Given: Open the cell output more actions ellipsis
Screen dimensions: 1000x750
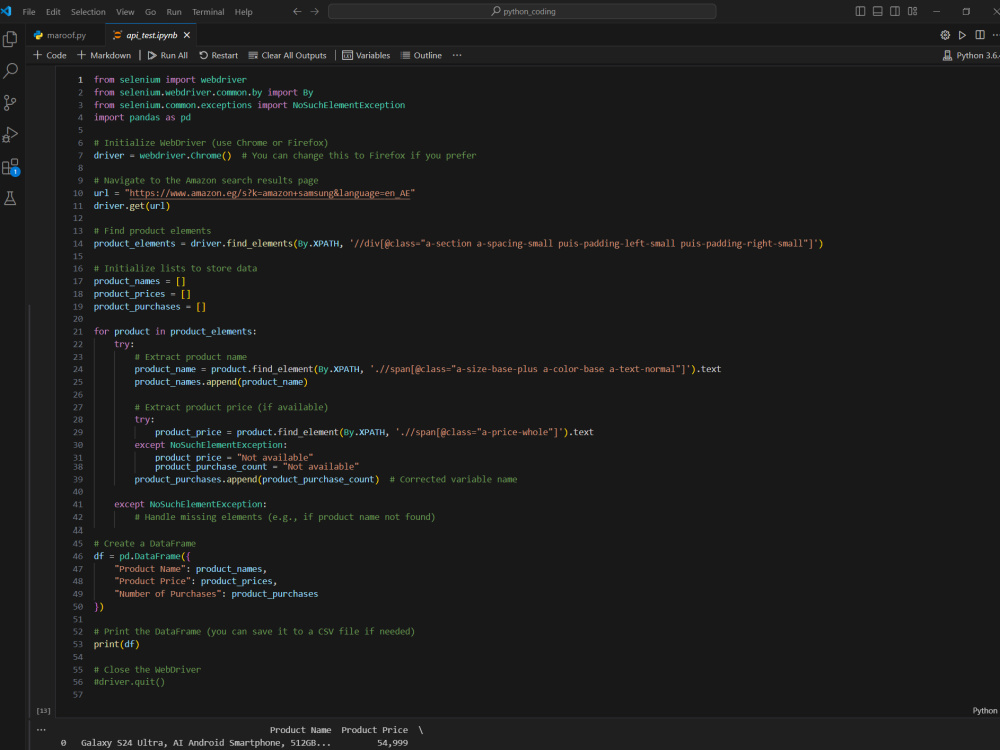Looking at the screenshot, I should point(41,730).
